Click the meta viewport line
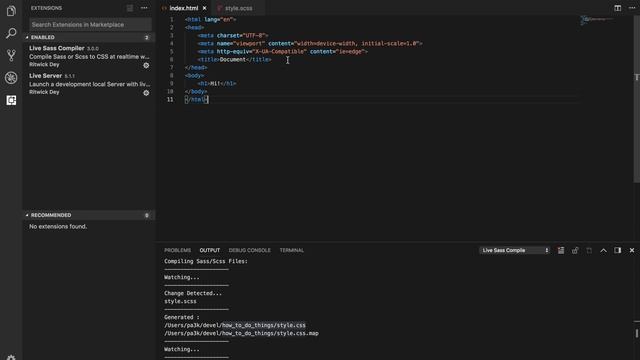 [310, 44]
